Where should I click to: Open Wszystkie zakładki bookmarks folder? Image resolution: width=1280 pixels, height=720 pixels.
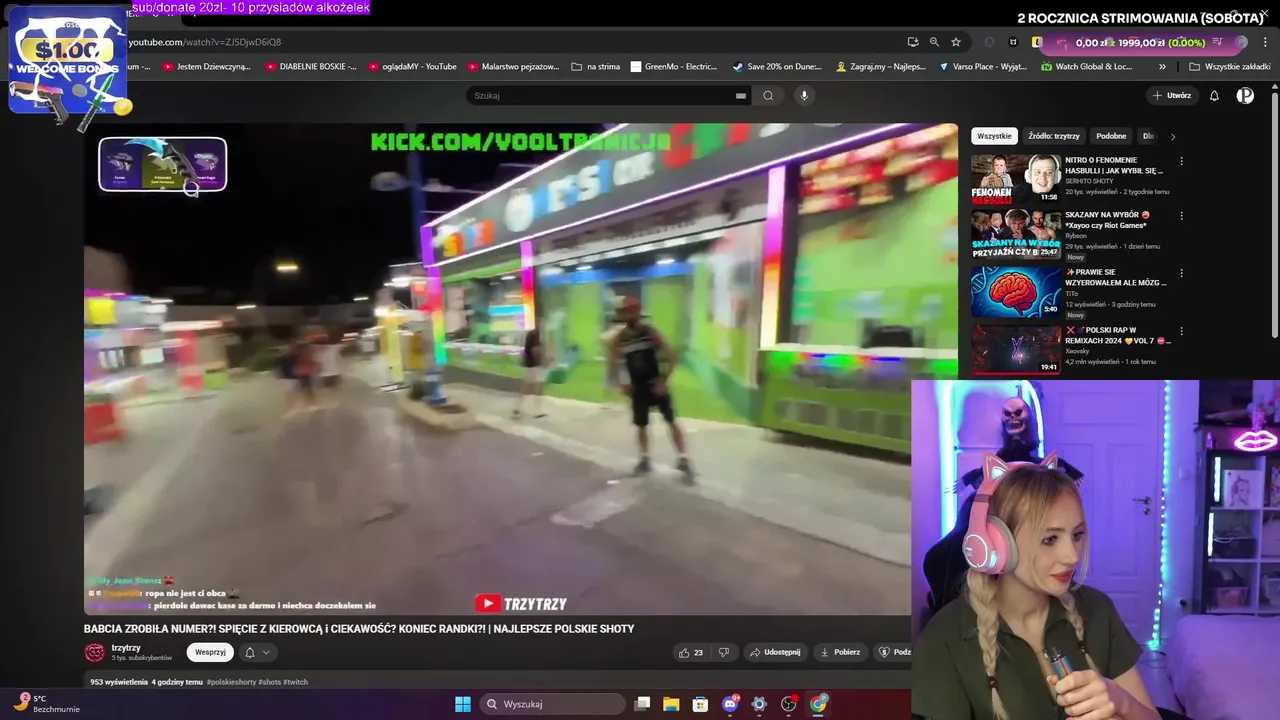tap(1229, 67)
